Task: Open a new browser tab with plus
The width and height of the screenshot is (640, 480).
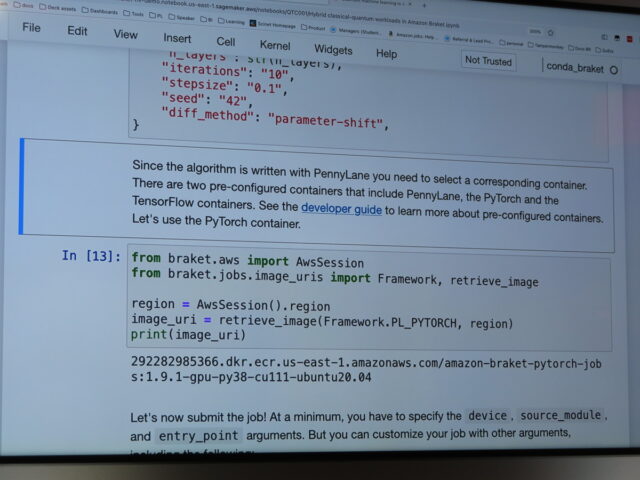Action: (424, 5)
